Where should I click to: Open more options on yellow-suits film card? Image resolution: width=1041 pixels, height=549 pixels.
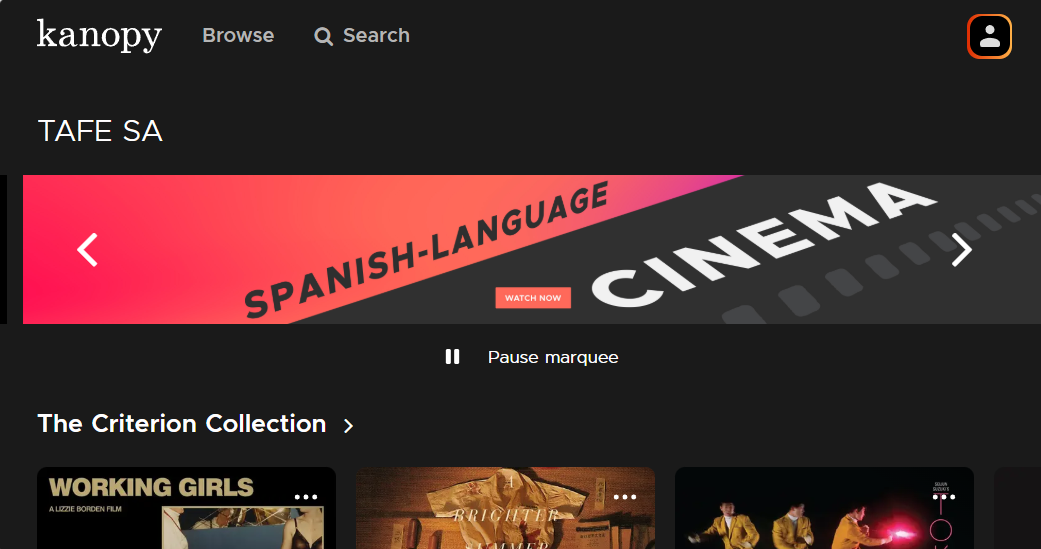(943, 497)
